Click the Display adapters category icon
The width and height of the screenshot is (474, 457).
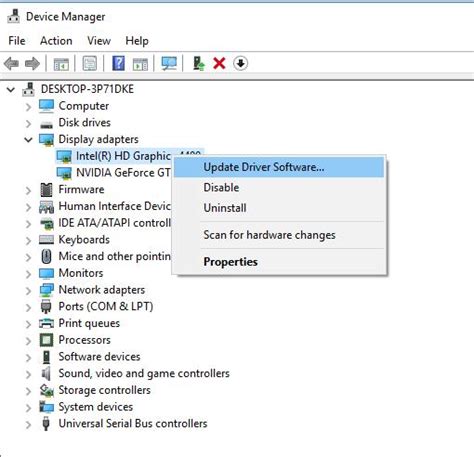coord(46,140)
